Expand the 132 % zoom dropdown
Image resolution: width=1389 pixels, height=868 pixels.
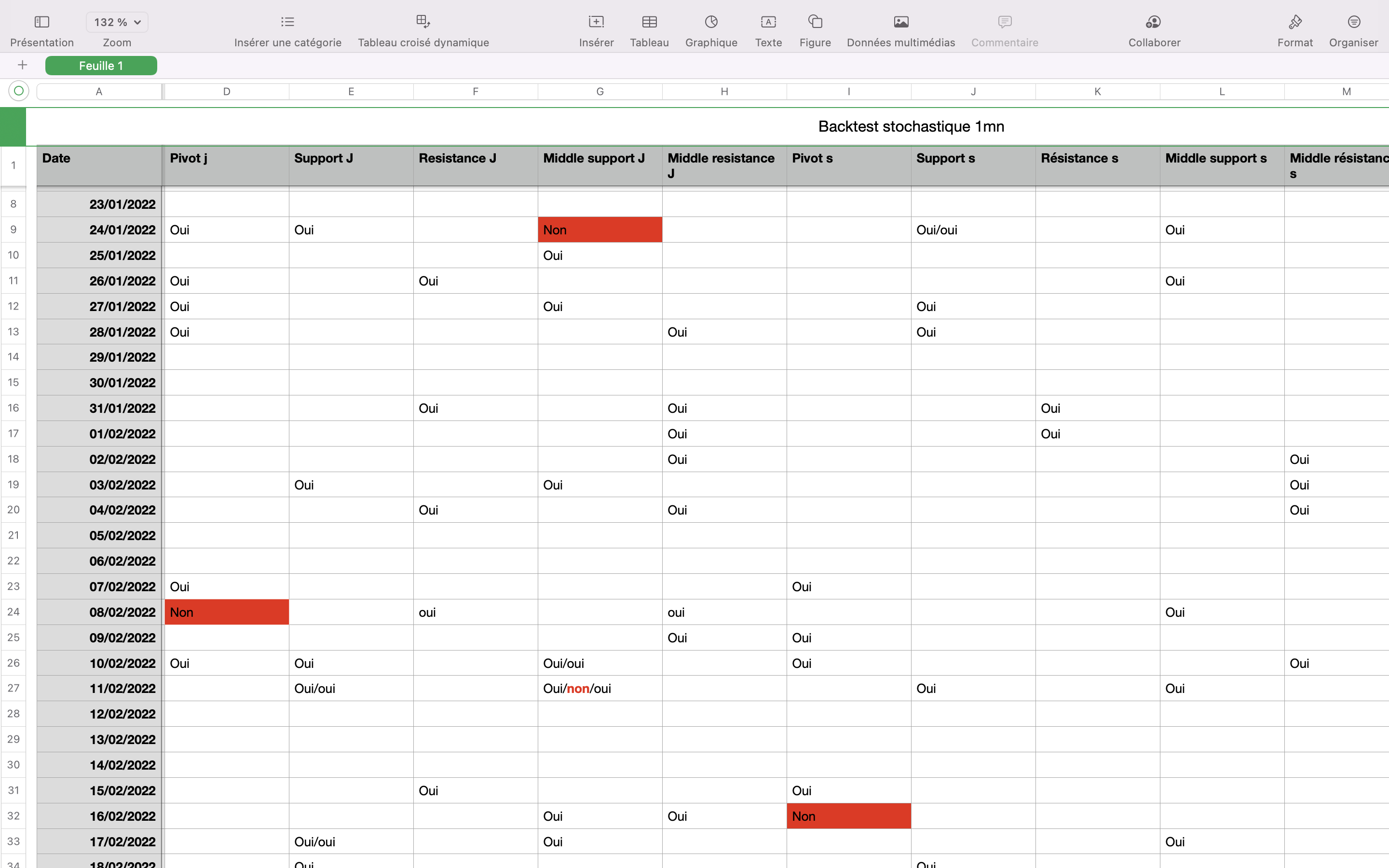coord(117,22)
